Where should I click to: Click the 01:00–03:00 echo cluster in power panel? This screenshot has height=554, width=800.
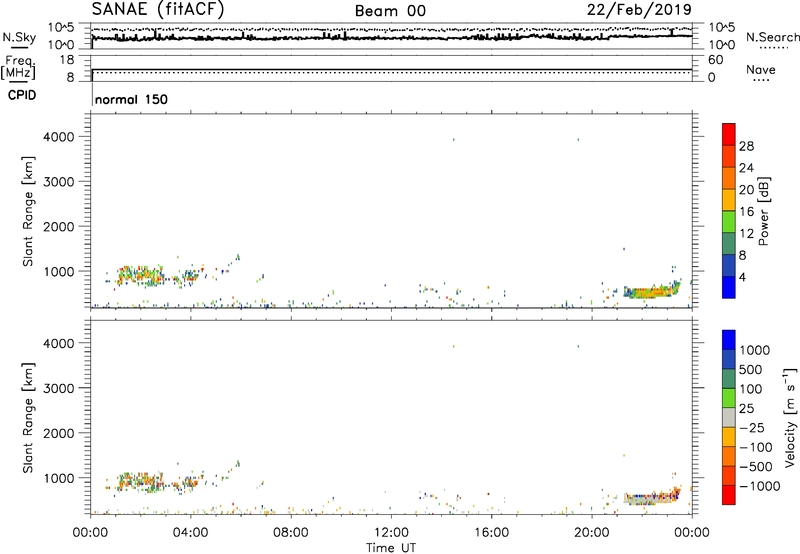pyautogui.click(x=140, y=276)
